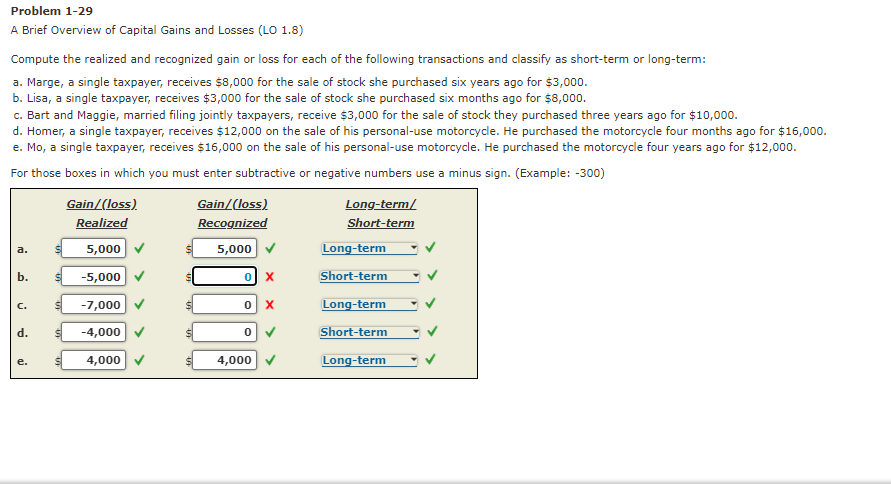Click the row e Recognized input showing 4,000
Image resolution: width=891 pixels, height=484 pixels.
tap(224, 360)
